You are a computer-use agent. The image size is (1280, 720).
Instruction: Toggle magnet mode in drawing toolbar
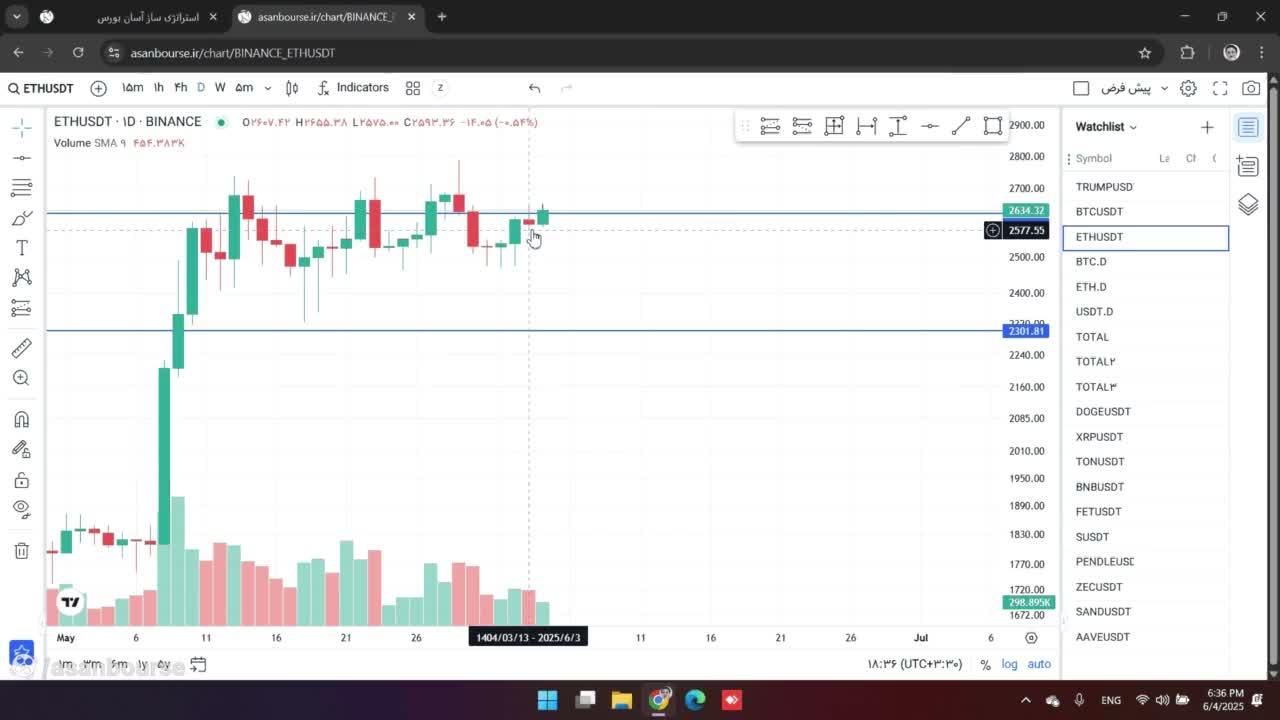[x=21, y=419]
